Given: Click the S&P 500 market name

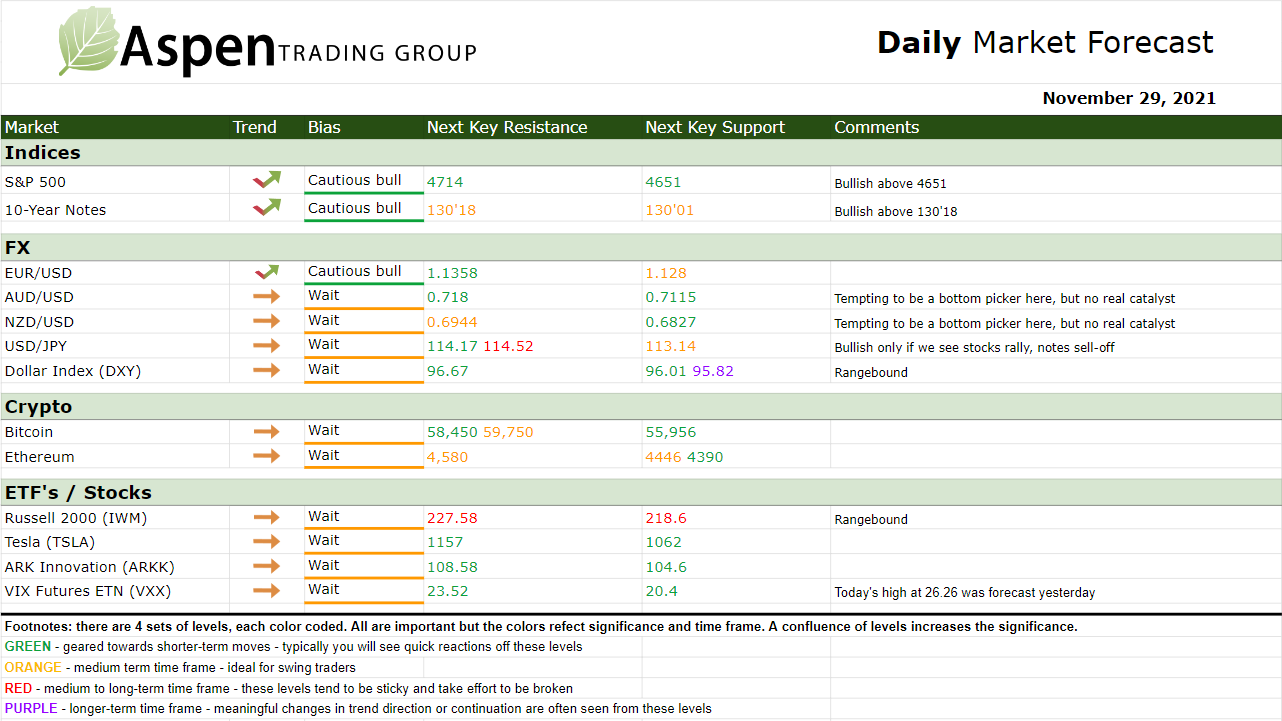Looking at the screenshot, I should (35, 182).
